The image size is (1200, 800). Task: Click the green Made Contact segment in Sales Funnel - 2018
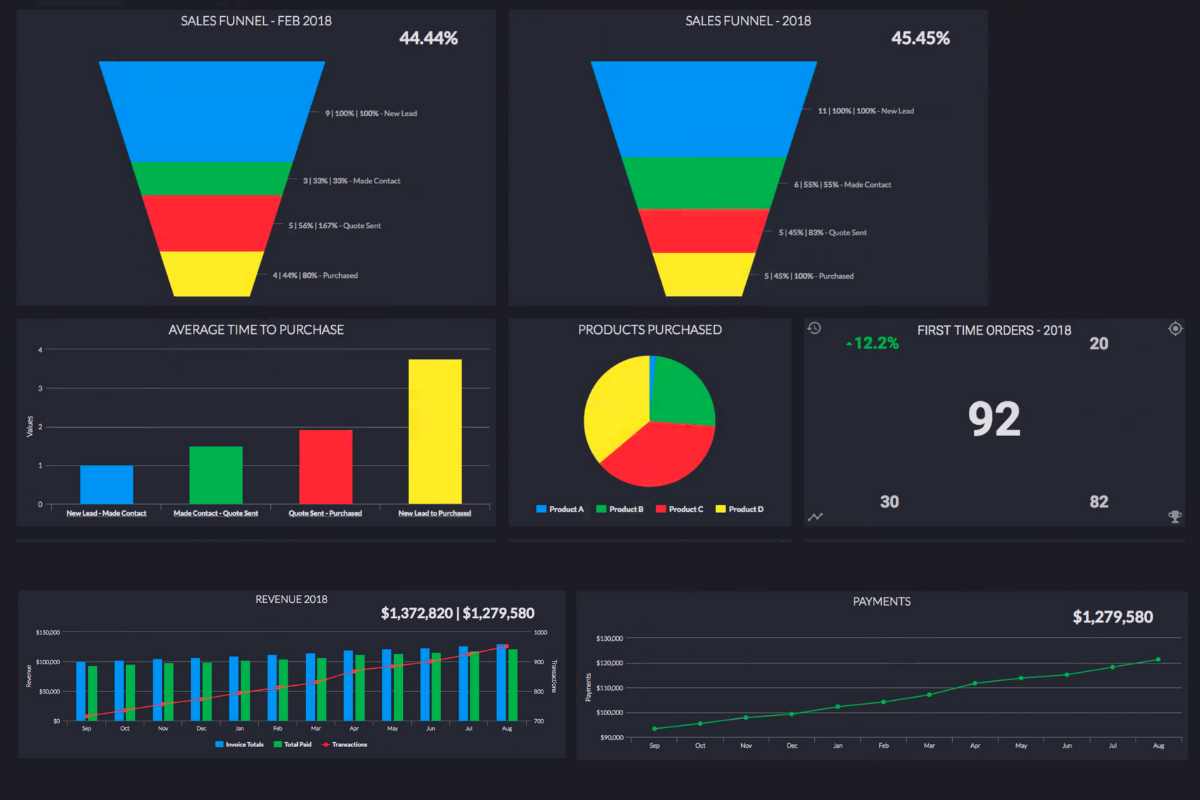coord(704,183)
